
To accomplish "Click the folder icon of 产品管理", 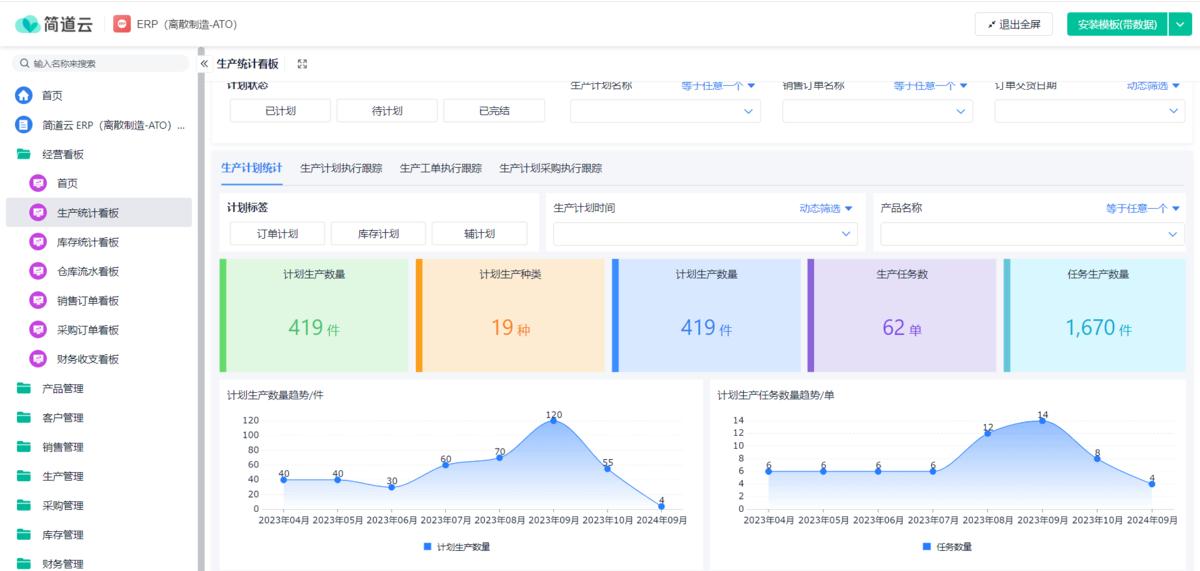I will click(24, 388).
